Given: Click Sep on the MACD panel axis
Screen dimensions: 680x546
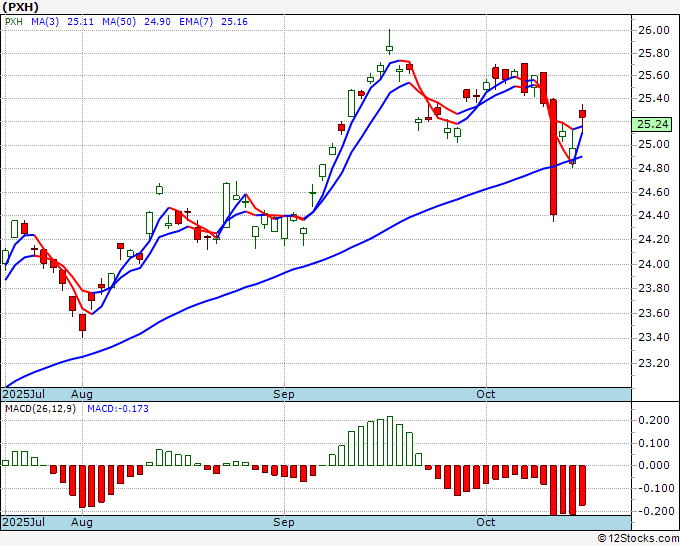Looking at the screenshot, I should (x=284, y=522).
